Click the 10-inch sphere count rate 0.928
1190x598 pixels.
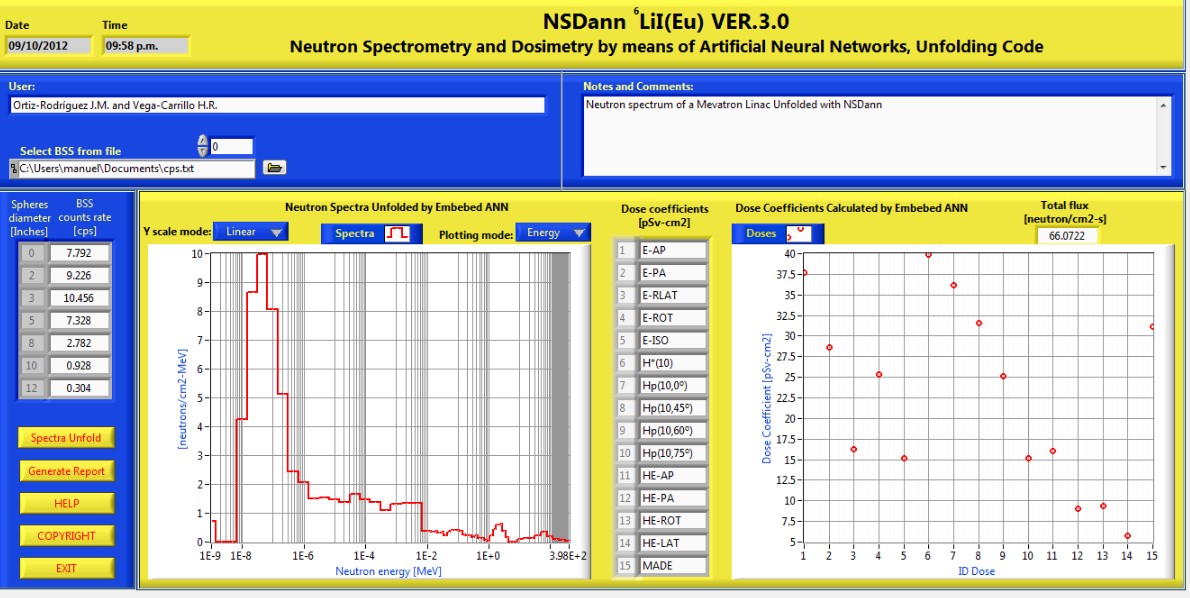coord(80,366)
